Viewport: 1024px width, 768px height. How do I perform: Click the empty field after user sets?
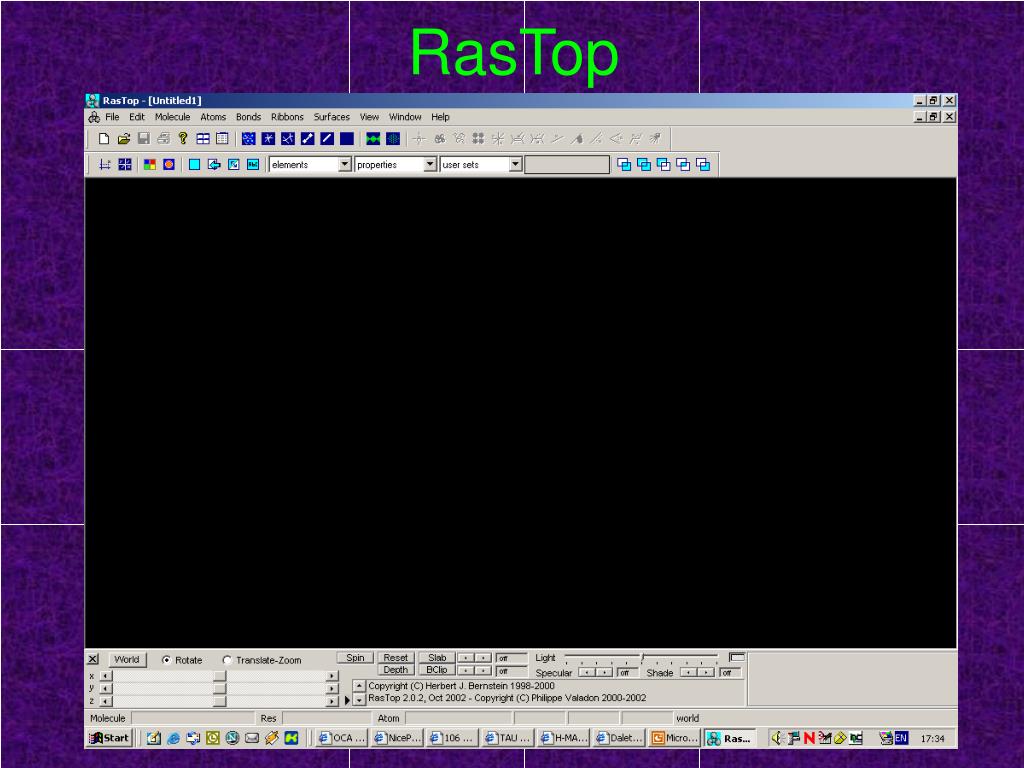tap(567, 165)
